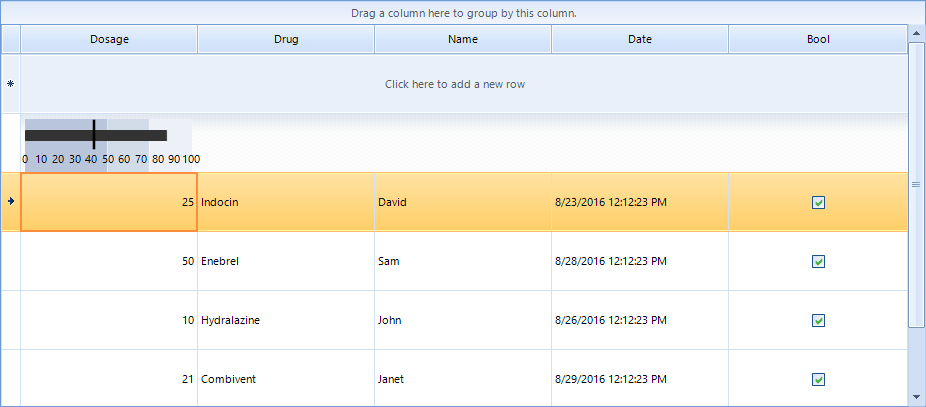Image resolution: width=926 pixels, height=407 pixels.
Task: Click the scrollbar up arrow
Action: point(915,34)
